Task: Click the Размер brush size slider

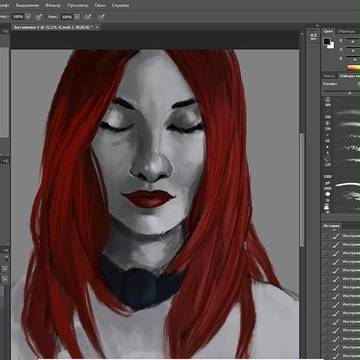Action: coord(342,92)
